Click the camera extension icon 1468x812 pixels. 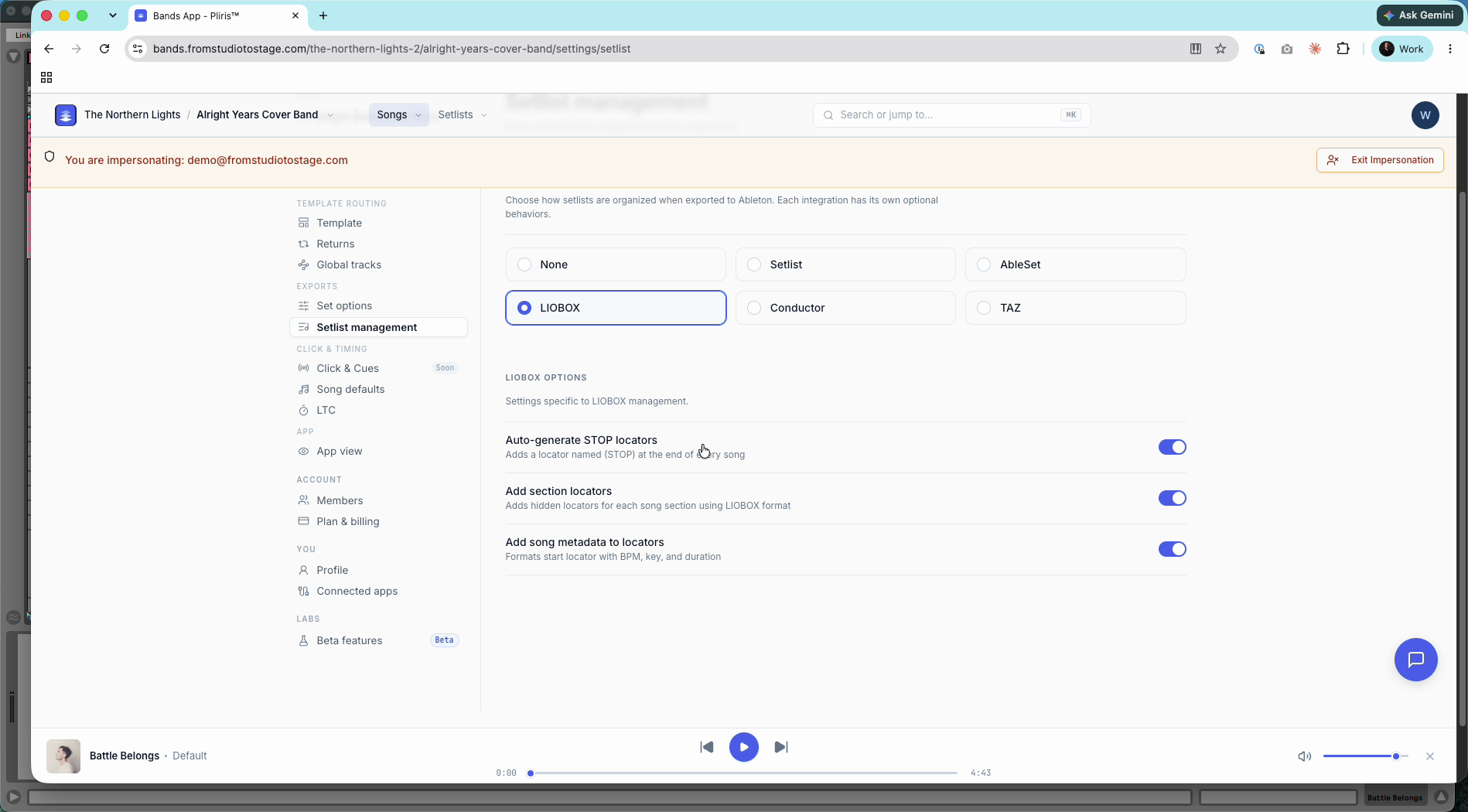click(x=1287, y=49)
